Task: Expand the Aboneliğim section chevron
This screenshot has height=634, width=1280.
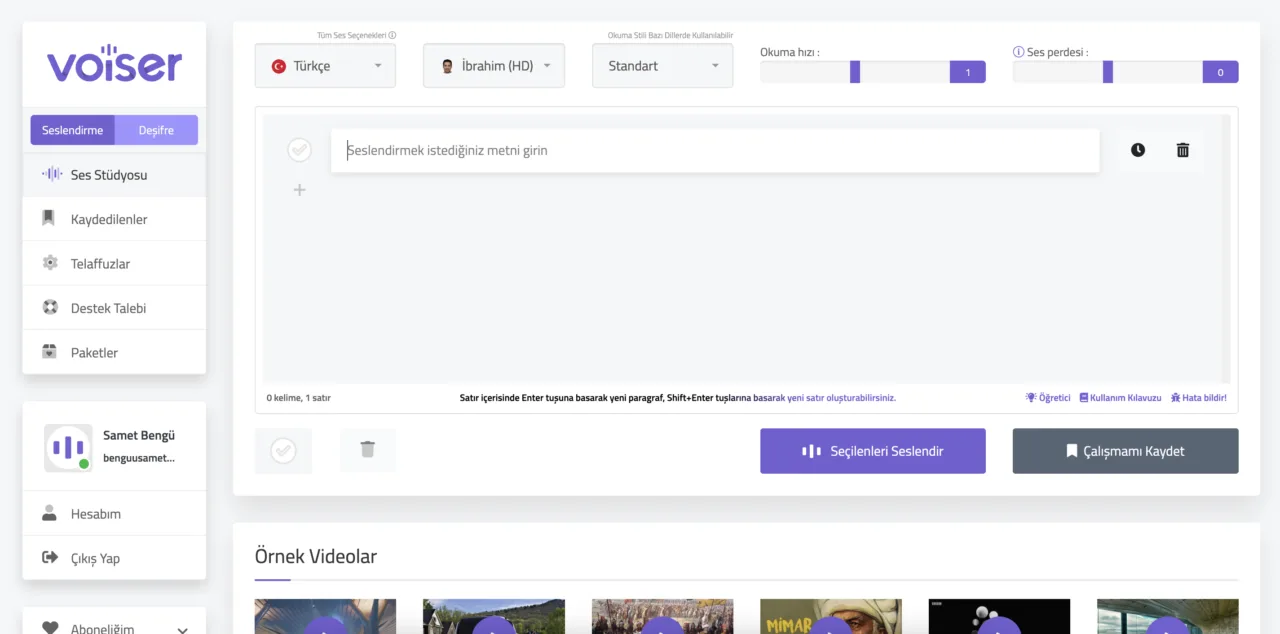Action: (182, 630)
